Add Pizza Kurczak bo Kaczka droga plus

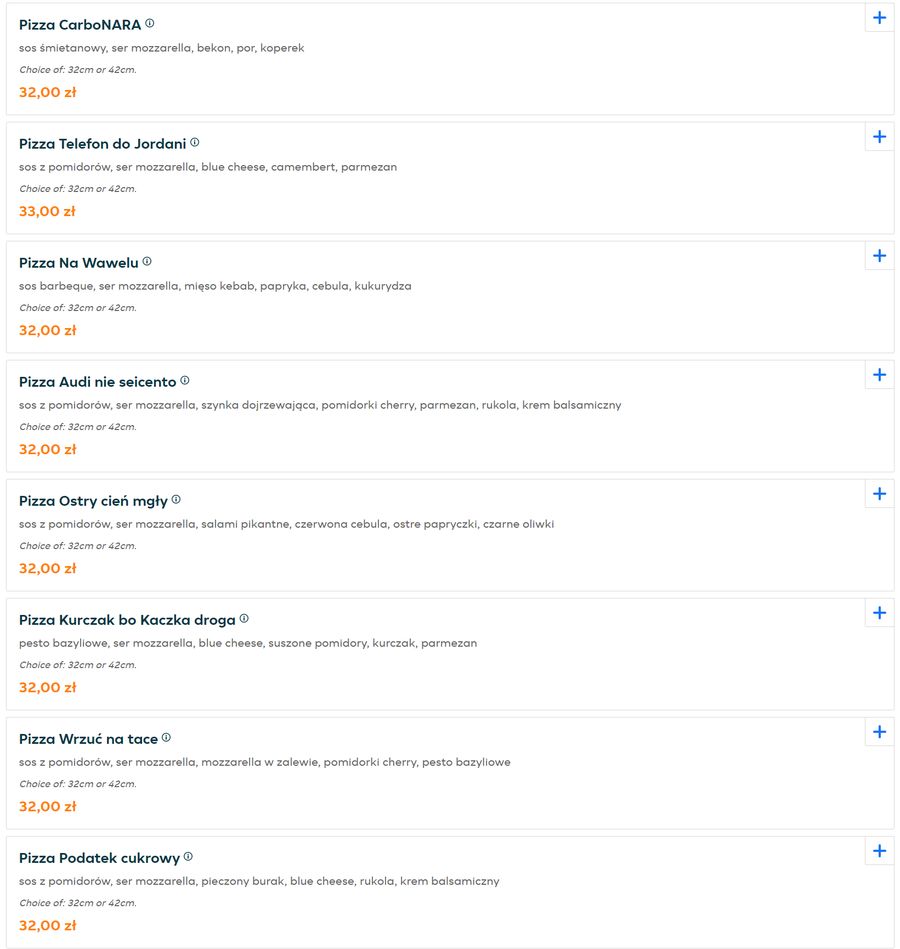[x=879, y=613]
